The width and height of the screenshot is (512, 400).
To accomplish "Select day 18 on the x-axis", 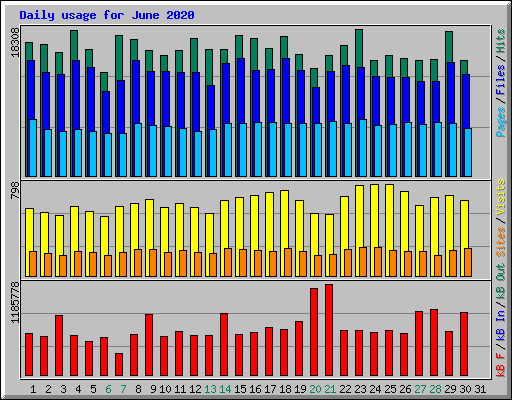I will (x=285, y=389).
